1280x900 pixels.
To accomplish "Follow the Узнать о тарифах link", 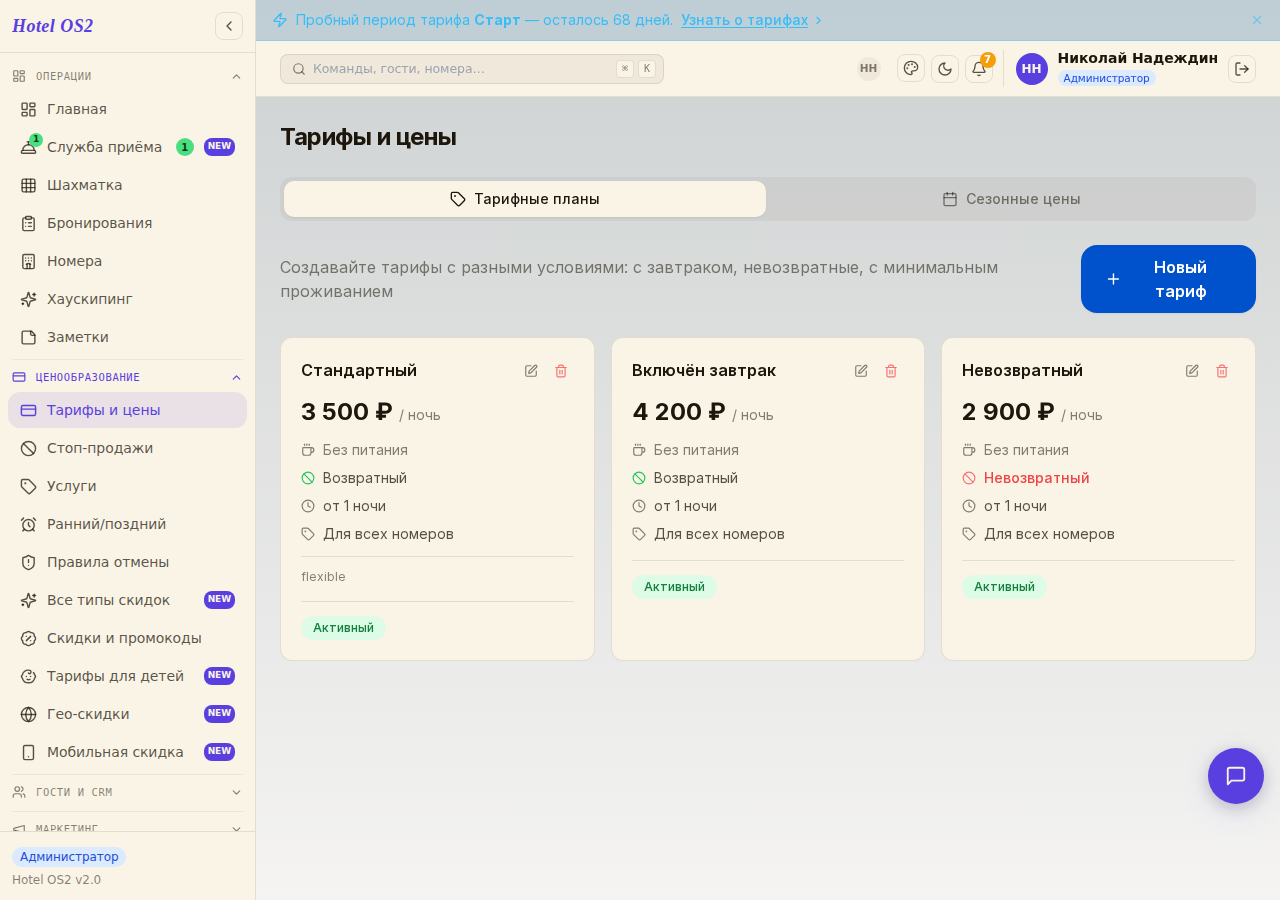I will pos(745,20).
